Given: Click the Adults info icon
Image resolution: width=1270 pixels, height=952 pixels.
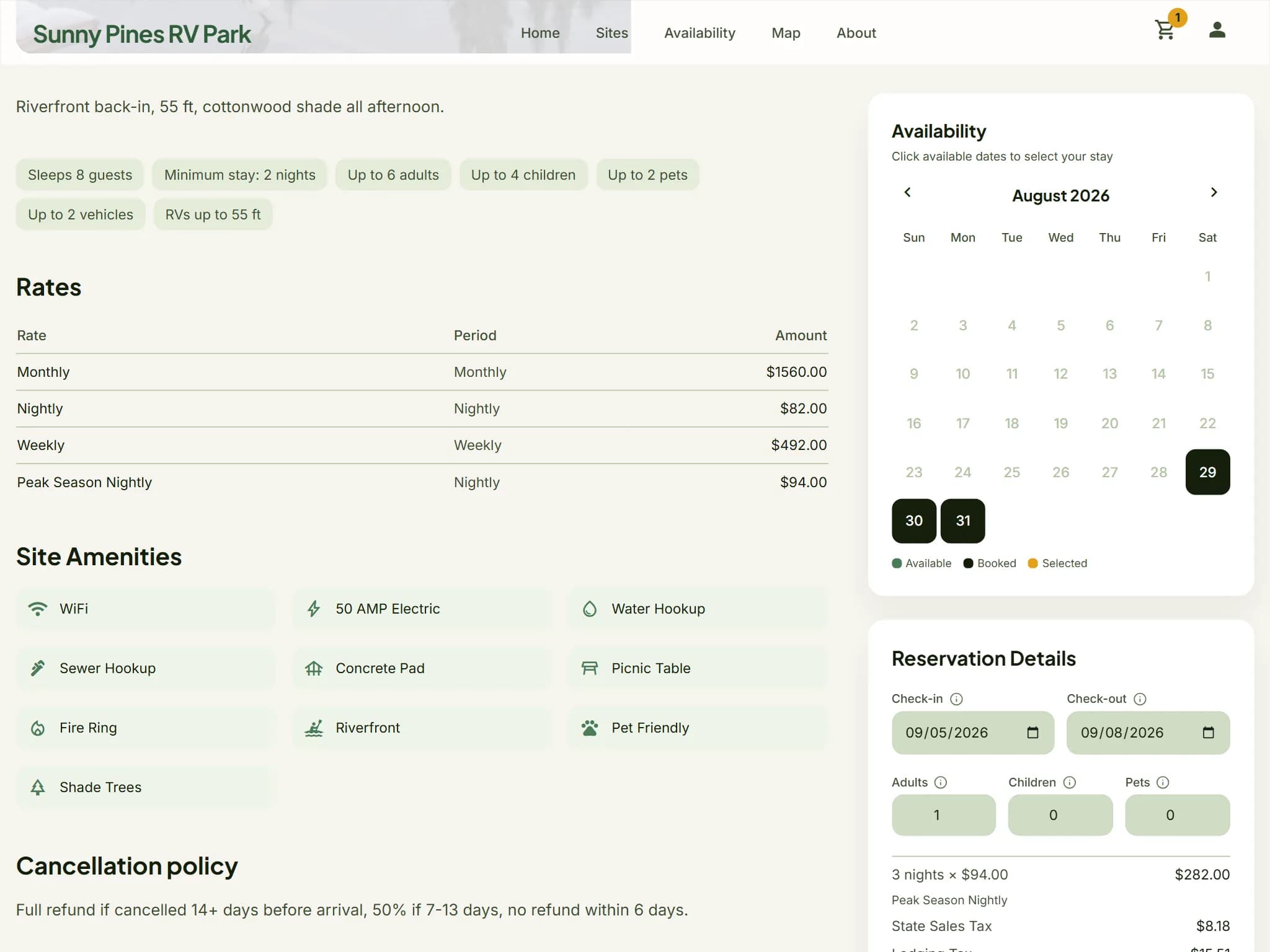Looking at the screenshot, I should pos(941,782).
